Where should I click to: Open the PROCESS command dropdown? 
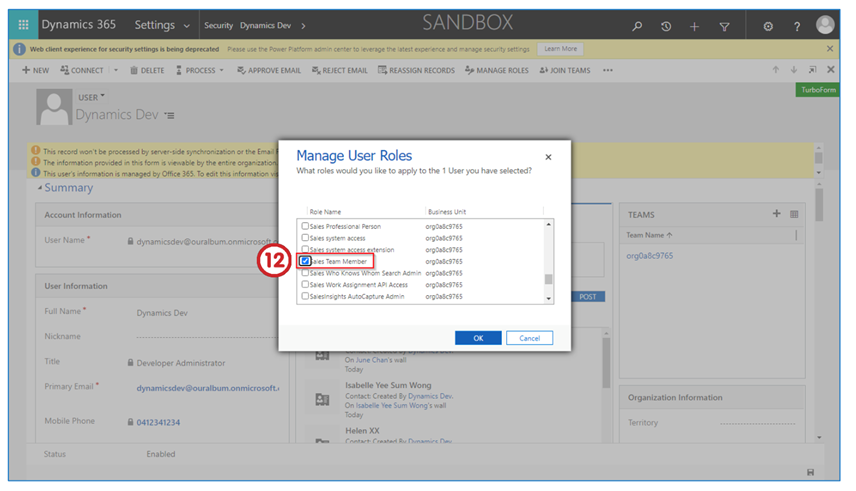pyautogui.click(x=200, y=71)
